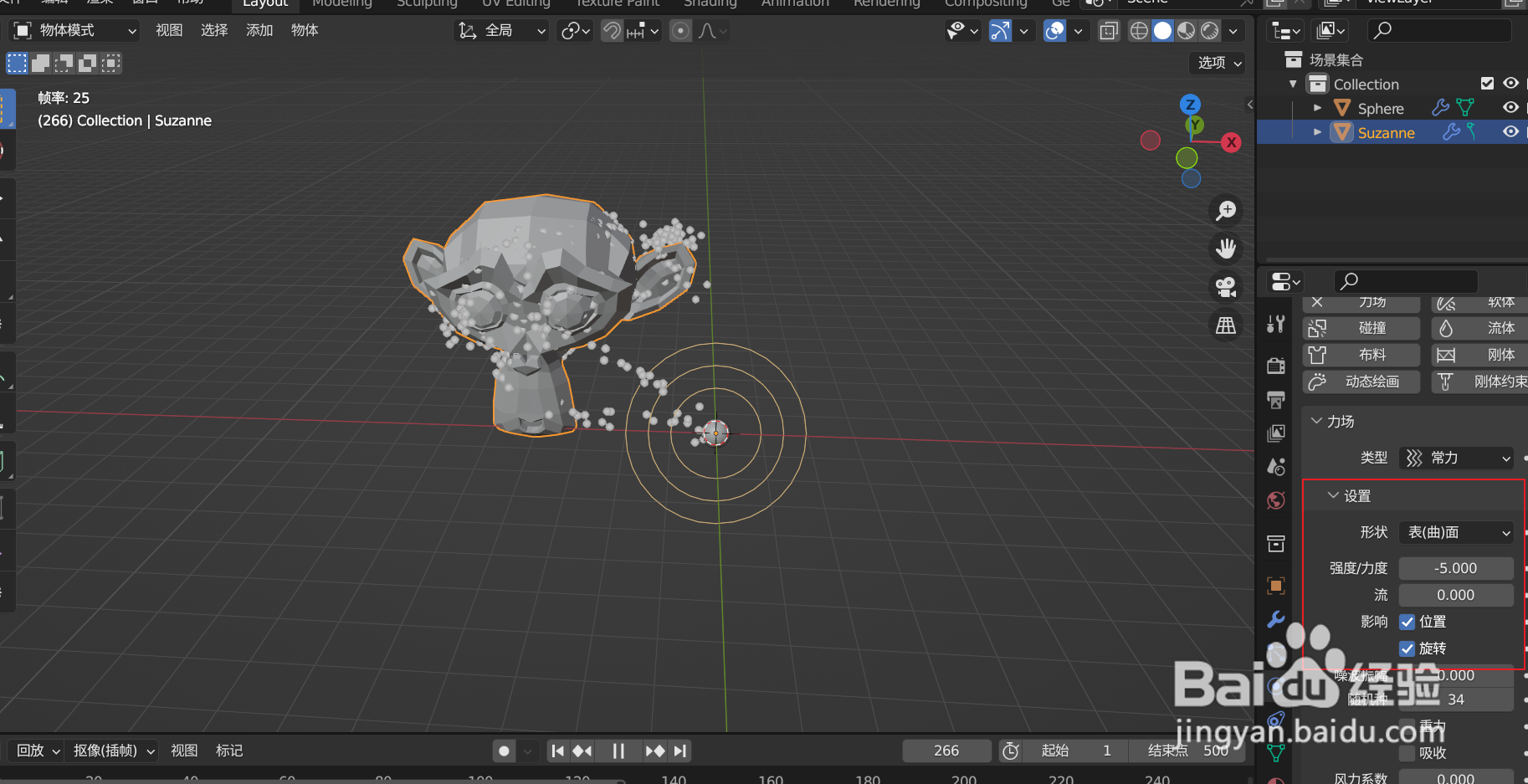Click the zoom view magnifier icon in viewport
The width and height of the screenshot is (1528, 784).
click(1226, 211)
